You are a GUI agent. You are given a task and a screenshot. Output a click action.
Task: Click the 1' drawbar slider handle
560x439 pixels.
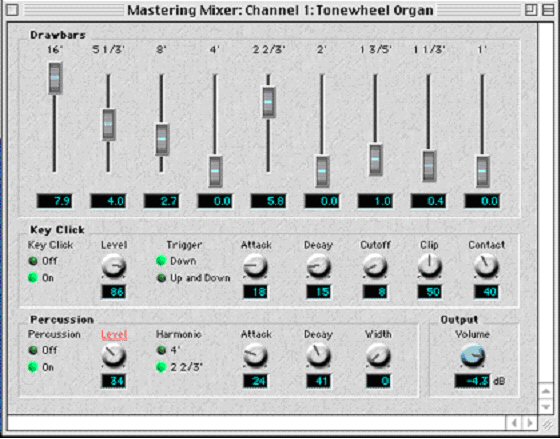[482, 171]
